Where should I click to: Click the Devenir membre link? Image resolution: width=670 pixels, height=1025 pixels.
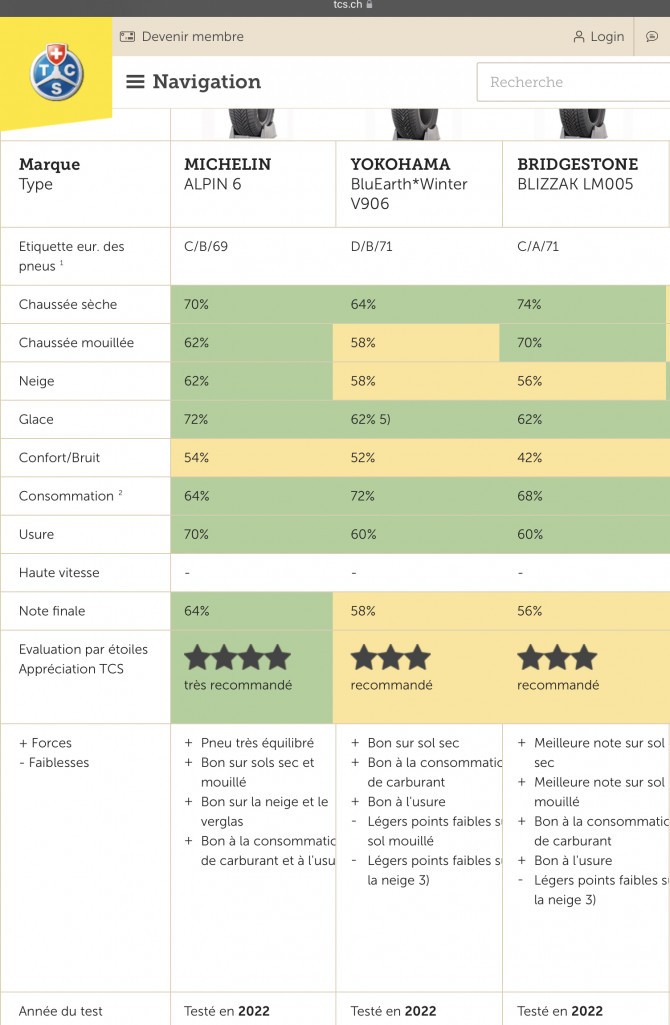click(x=193, y=37)
